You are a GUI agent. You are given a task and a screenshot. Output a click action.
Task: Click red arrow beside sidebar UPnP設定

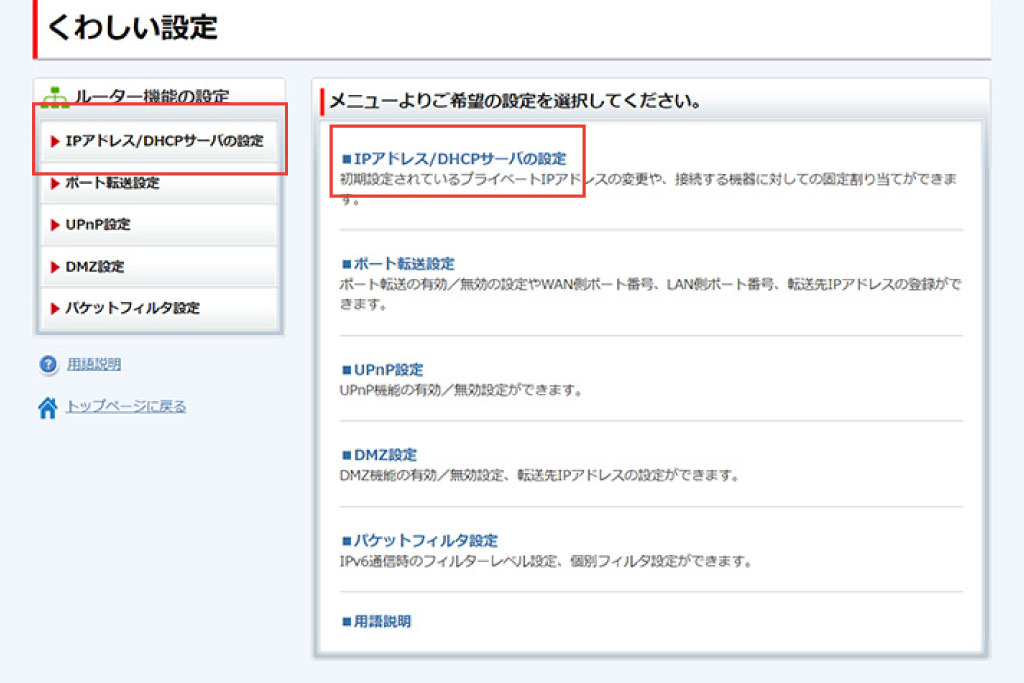click(55, 225)
